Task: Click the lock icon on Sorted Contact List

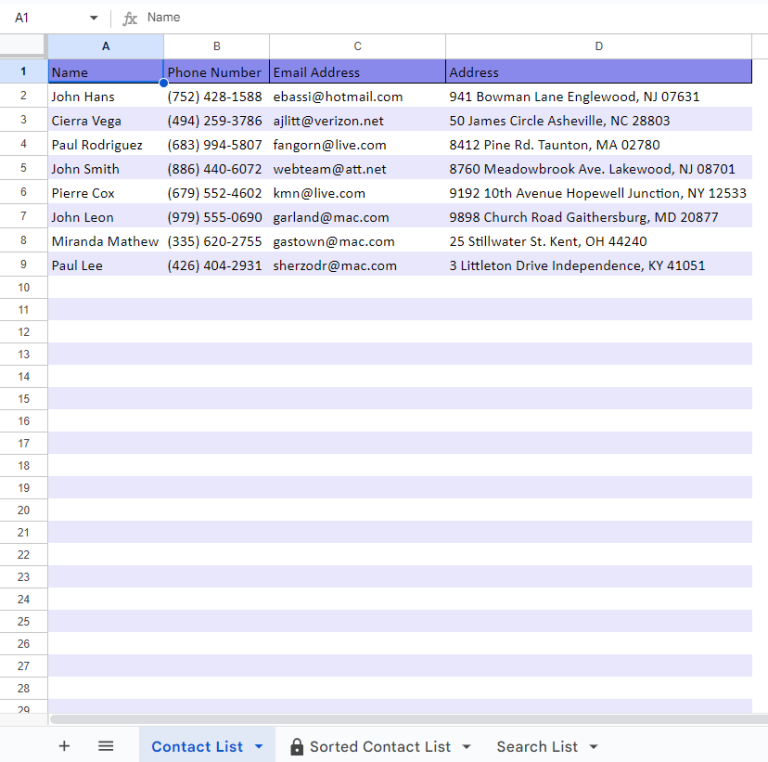Action: 297,746
